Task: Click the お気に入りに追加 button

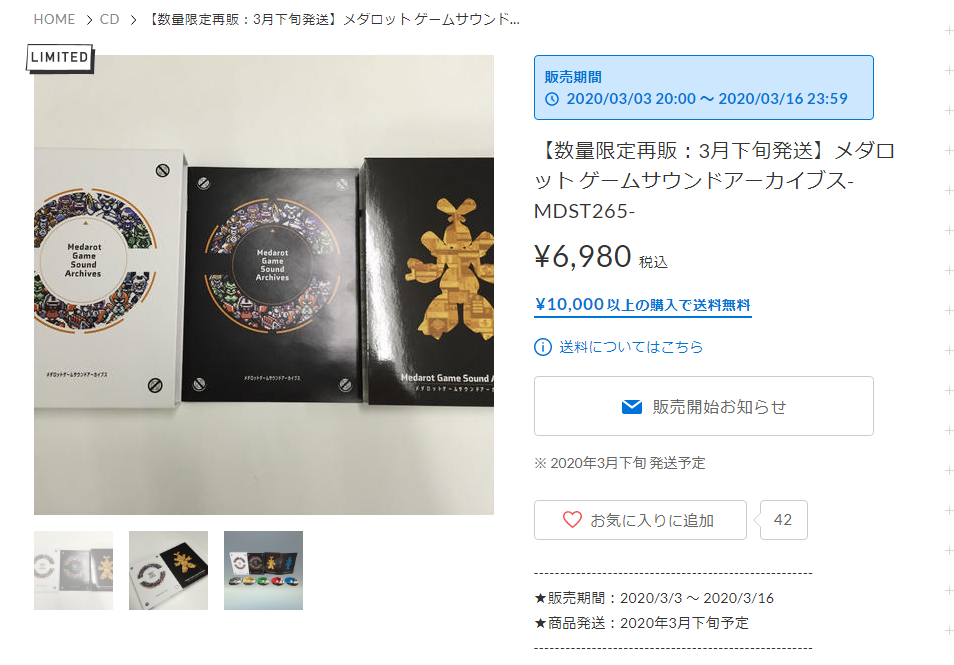Action: pyautogui.click(x=640, y=520)
